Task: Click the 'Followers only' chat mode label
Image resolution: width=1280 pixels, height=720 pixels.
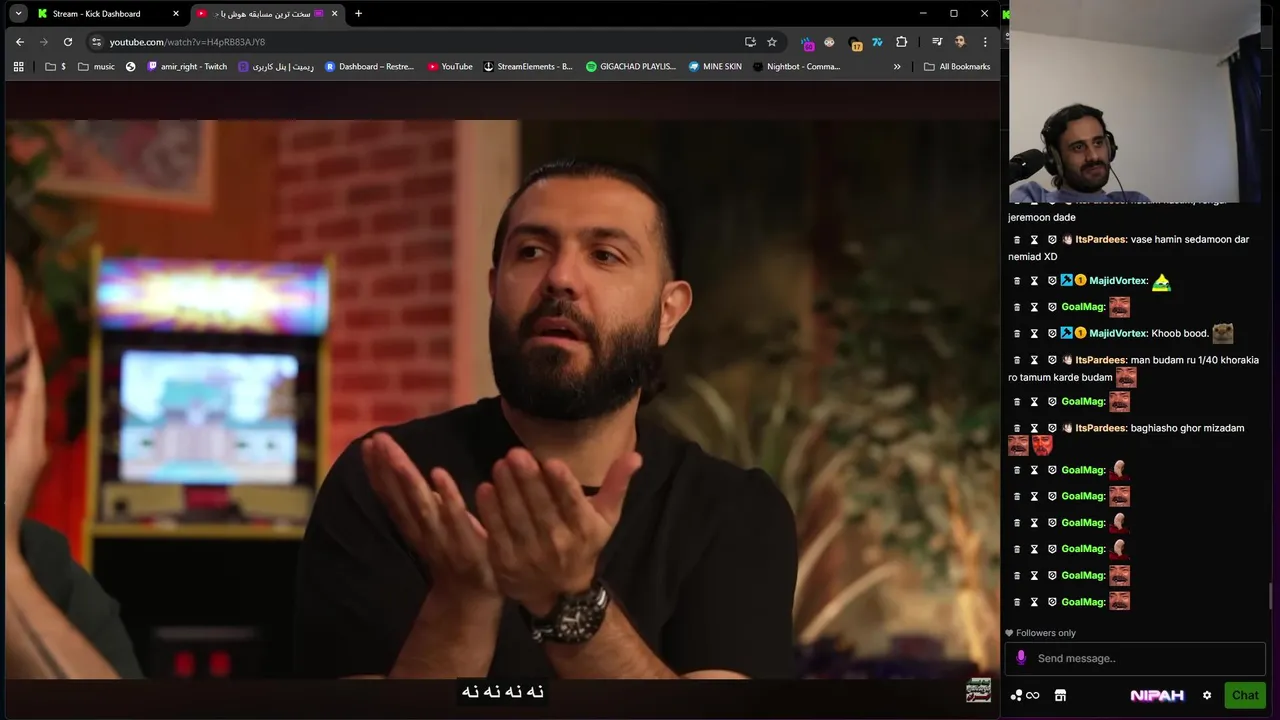Action: (1040, 633)
